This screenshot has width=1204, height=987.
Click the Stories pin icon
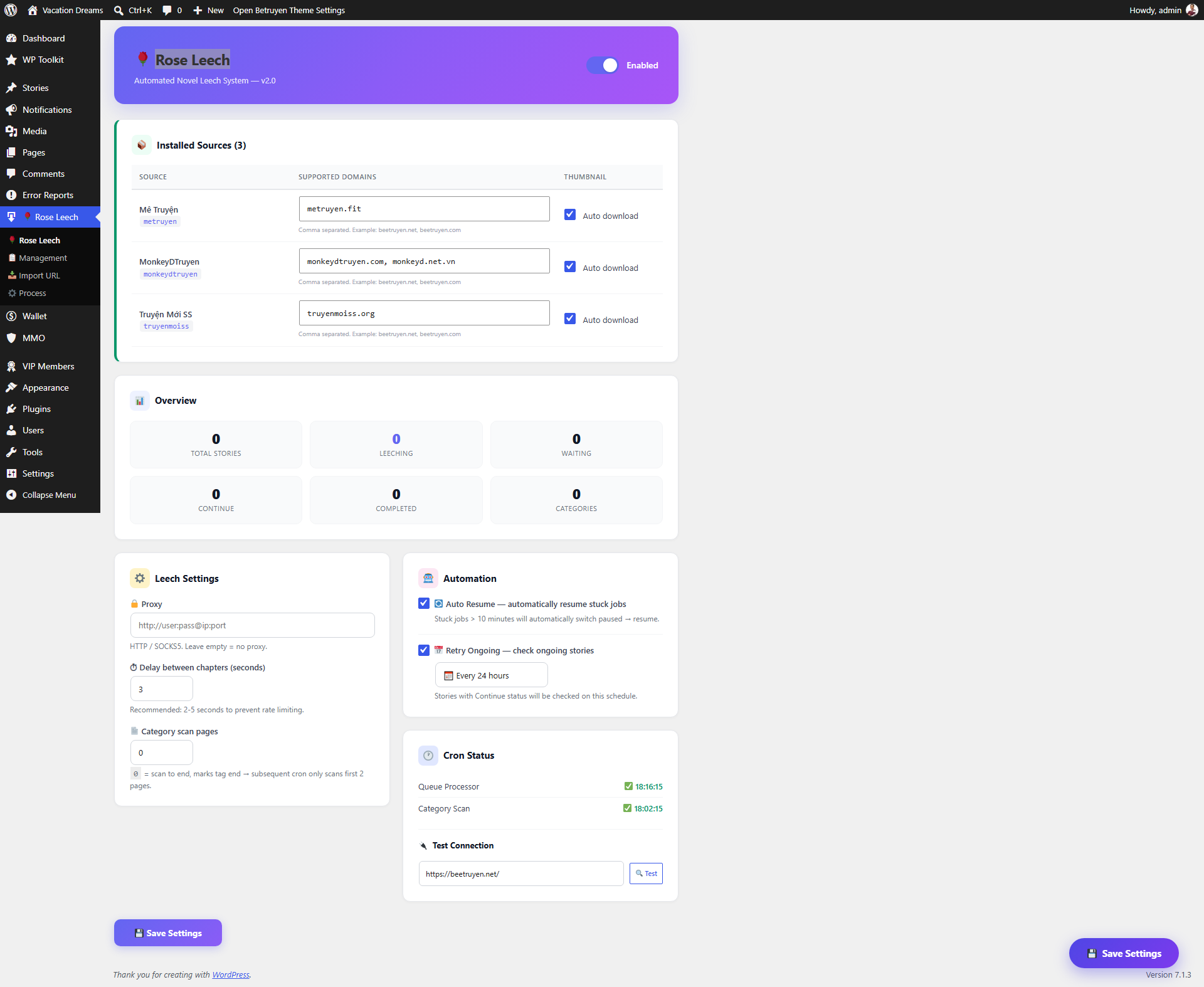(11, 88)
